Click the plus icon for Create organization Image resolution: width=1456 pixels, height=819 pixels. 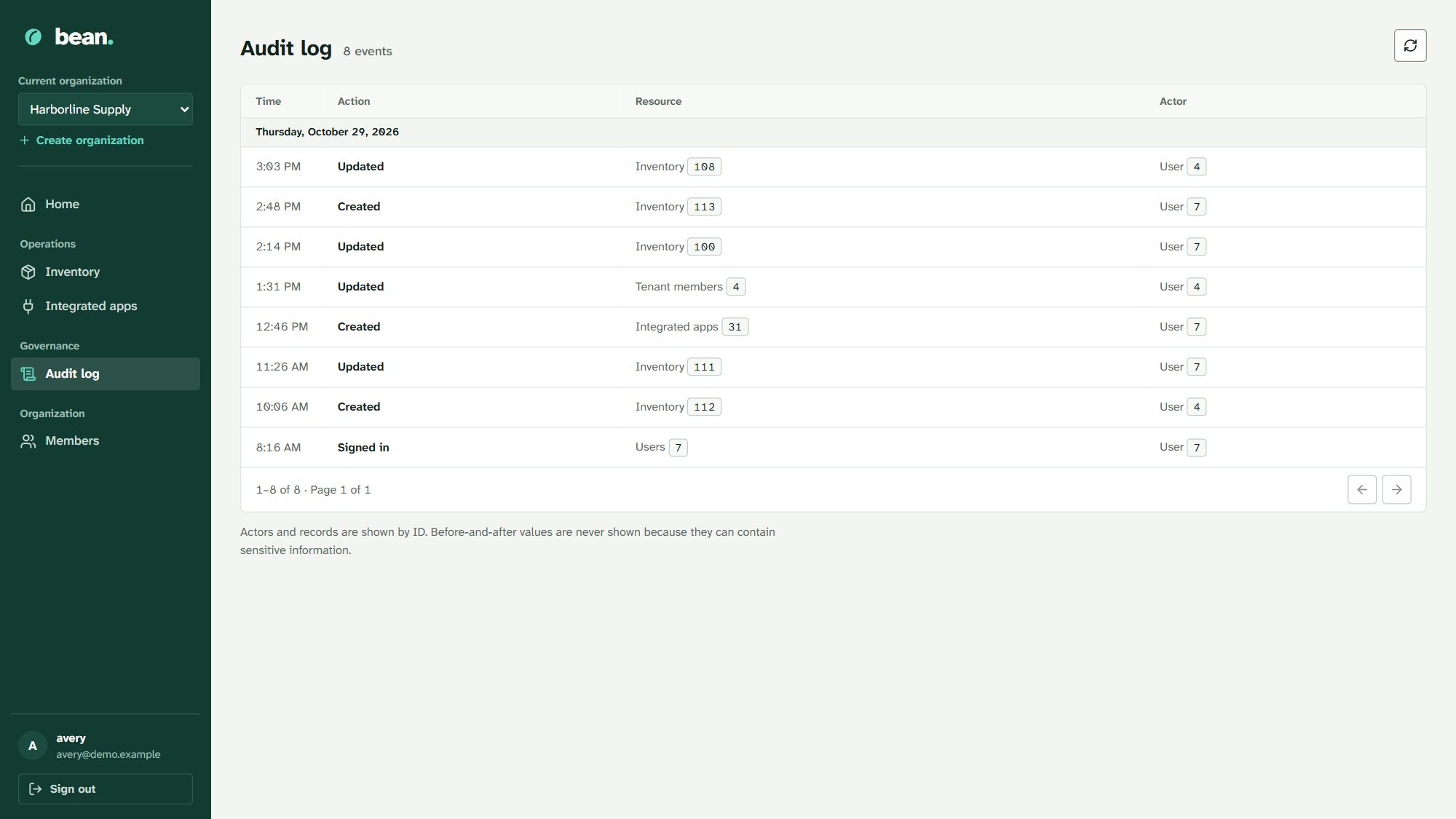click(25, 141)
